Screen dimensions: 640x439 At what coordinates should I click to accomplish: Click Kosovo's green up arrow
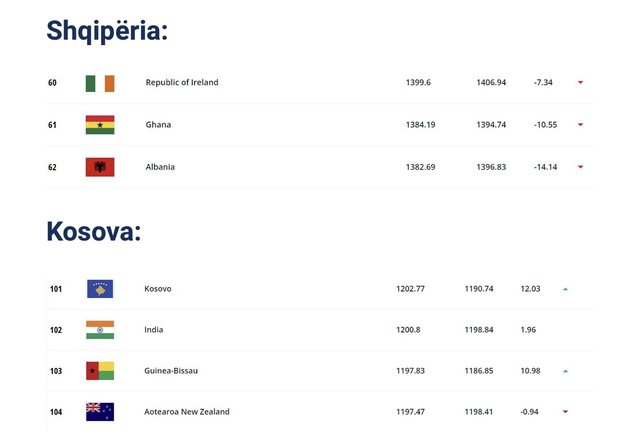coord(565,289)
